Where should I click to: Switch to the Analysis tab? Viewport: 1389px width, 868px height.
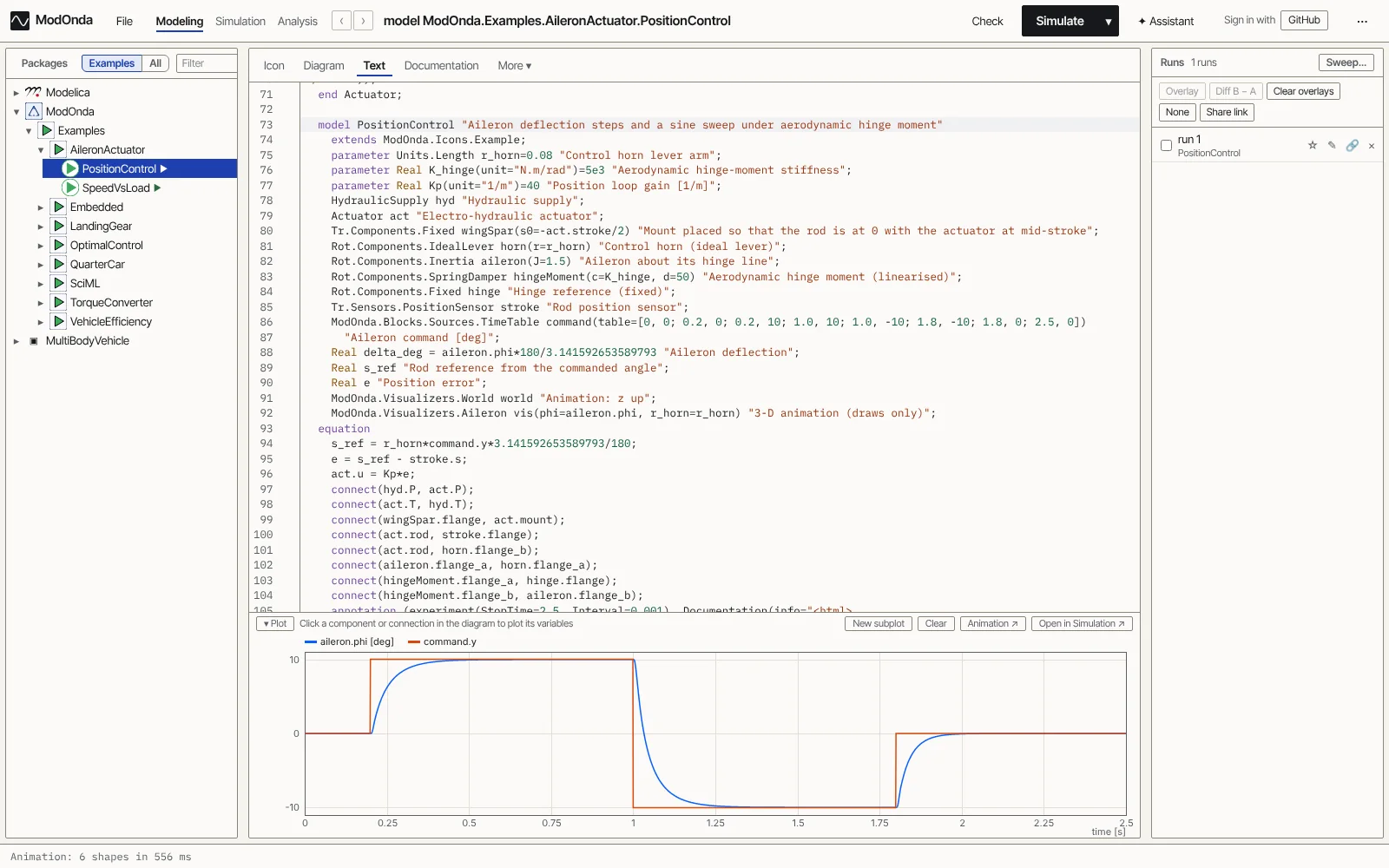pyautogui.click(x=298, y=21)
